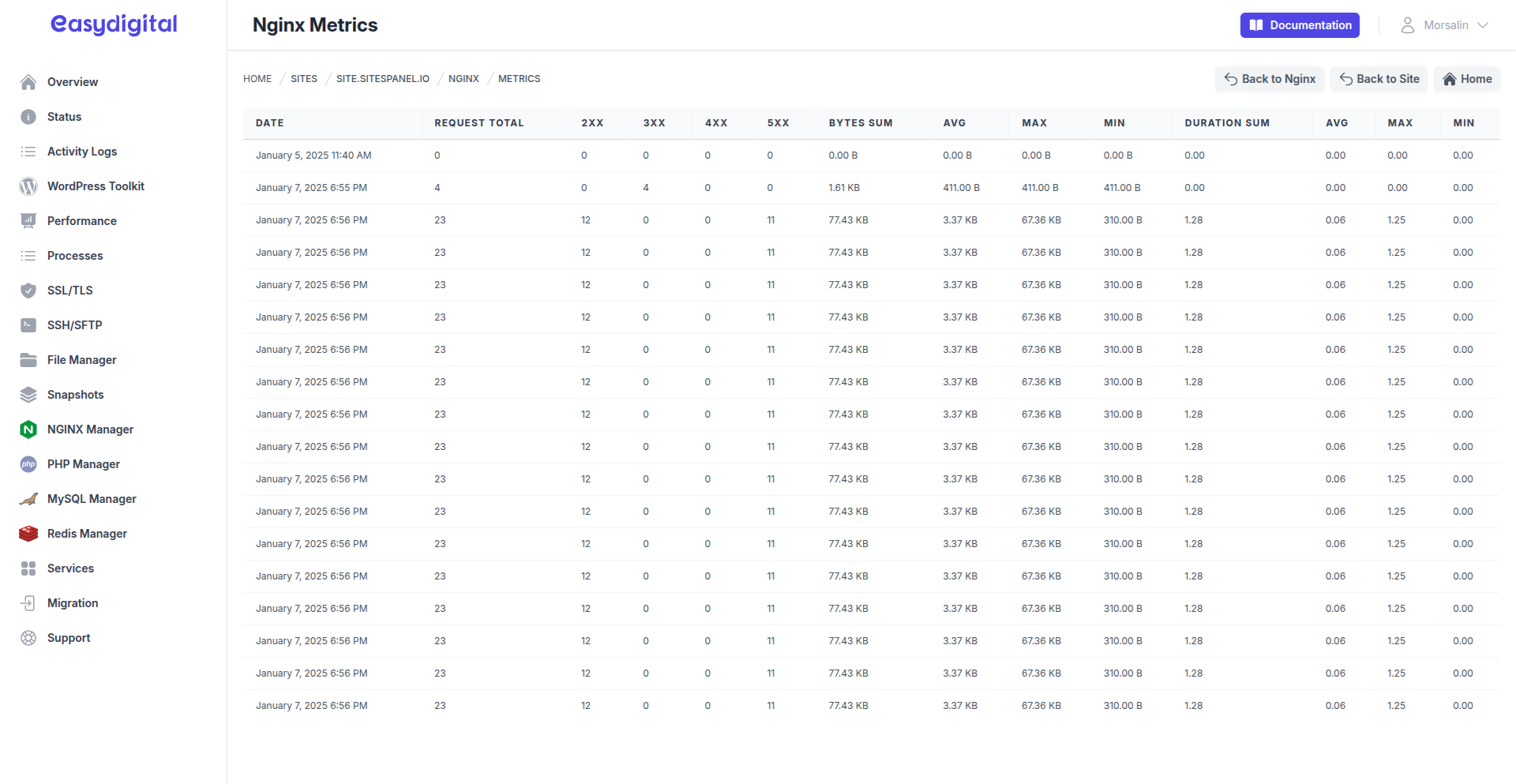Click the Migration arrow icon
The height and width of the screenshot is (784, 1516).
coord(28,603)
